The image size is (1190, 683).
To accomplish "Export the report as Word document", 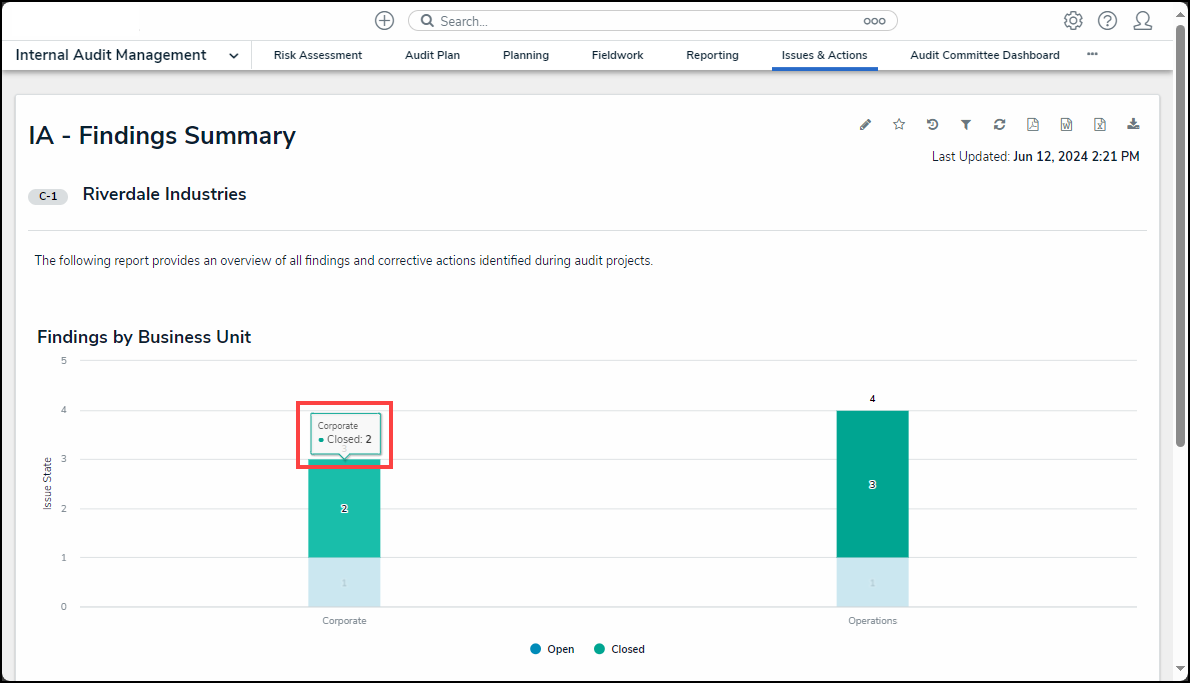I will pyautogui.click(x=1066, y=125).
